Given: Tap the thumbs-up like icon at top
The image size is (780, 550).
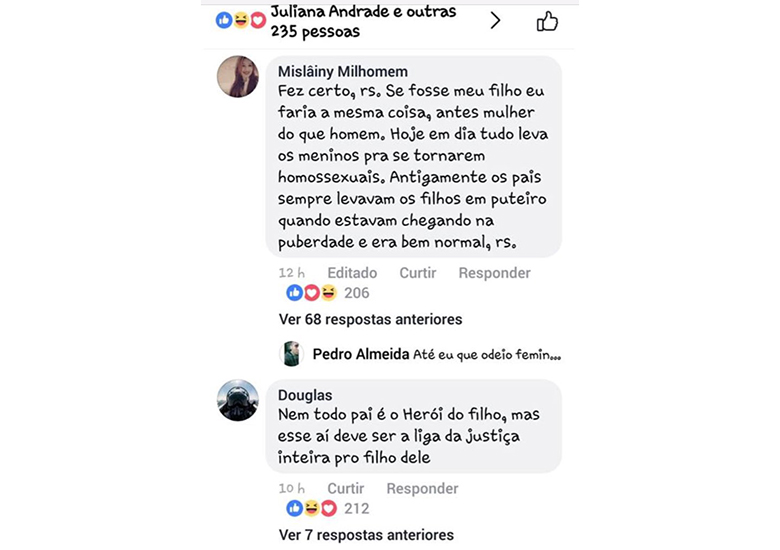Looking at the screenshot, I should click(x=547, y=21).
